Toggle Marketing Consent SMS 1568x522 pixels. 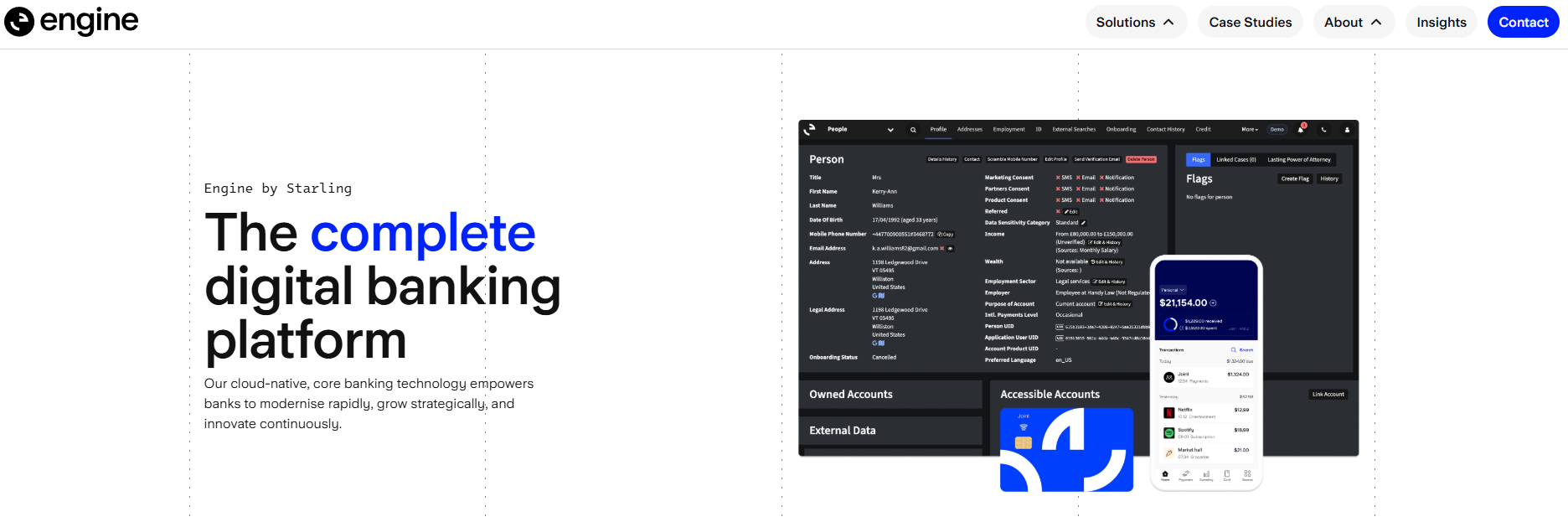(1064, 178)
